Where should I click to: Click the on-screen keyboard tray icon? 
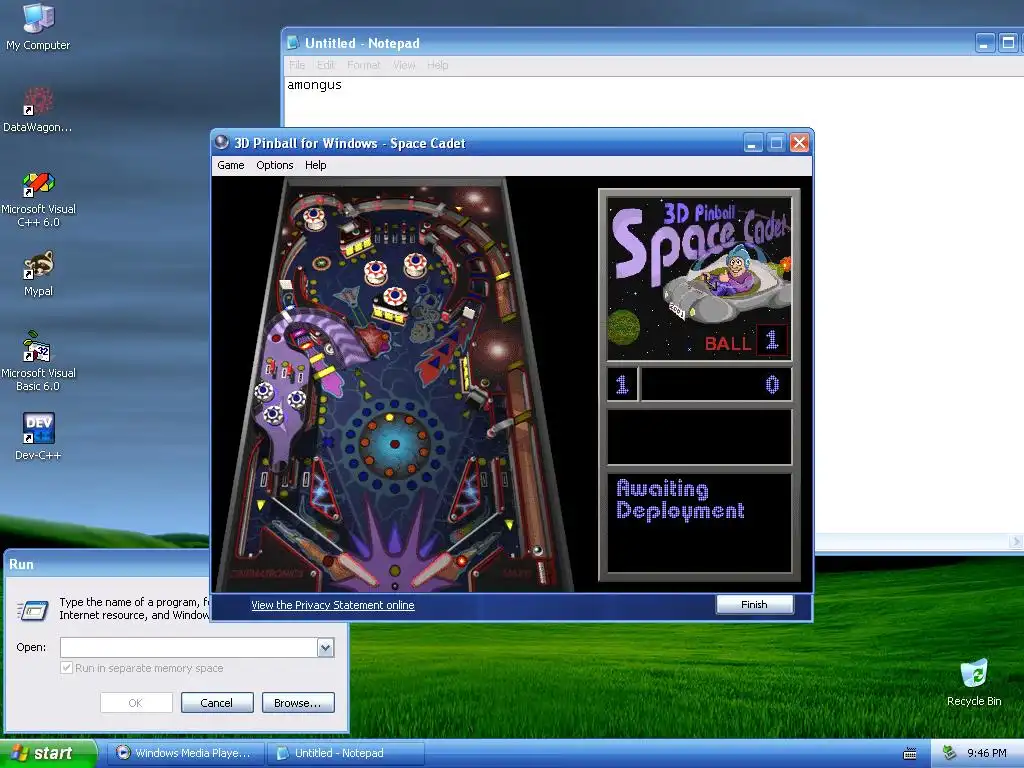pos(910,754)
